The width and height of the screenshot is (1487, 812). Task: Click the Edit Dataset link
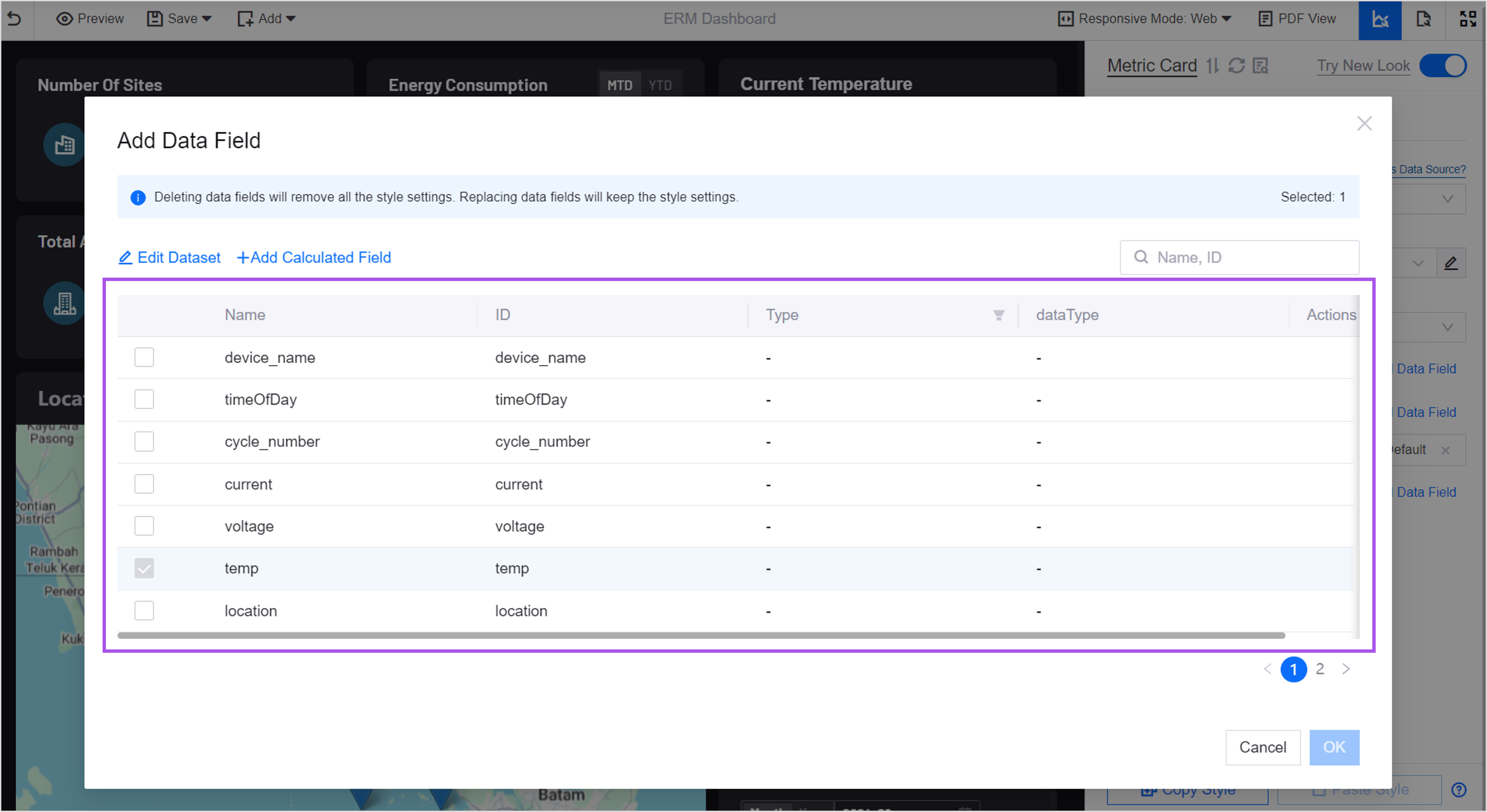[169, 257]
